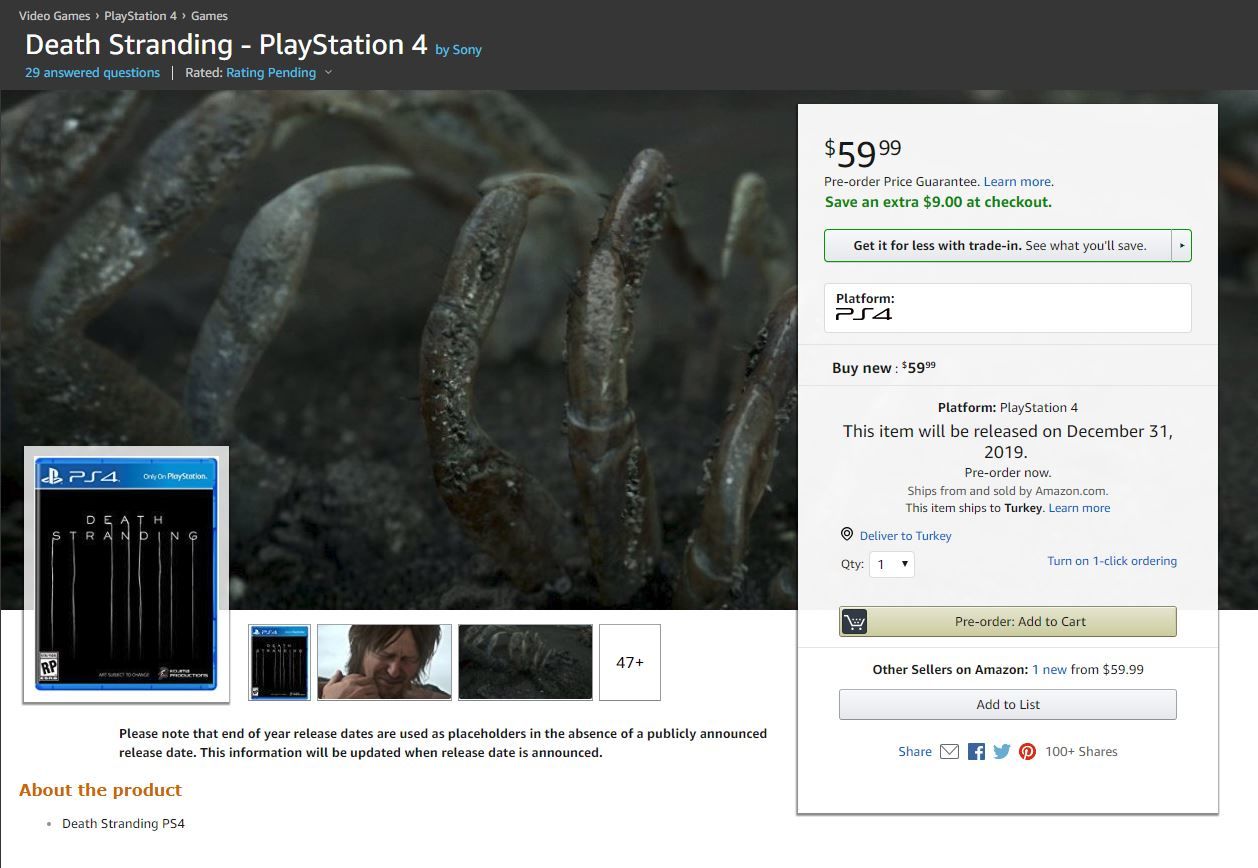The image size is (1258, 868).
Task: Click Ships from and sold by Amazon.com text
Action: point(1008,491)
